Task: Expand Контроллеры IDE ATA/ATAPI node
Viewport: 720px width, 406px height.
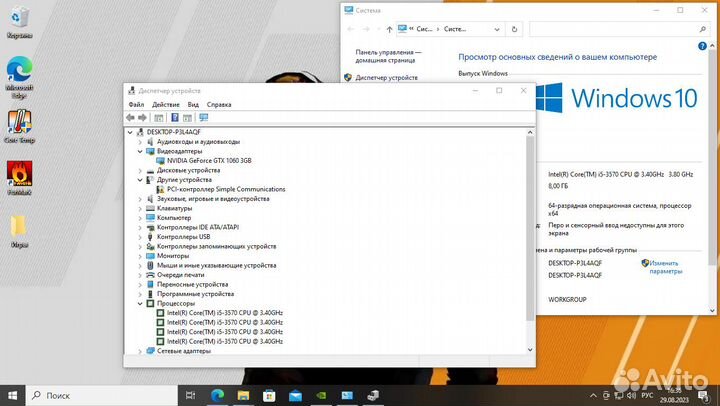Action: pyautogui.click(x=140, y=227)
